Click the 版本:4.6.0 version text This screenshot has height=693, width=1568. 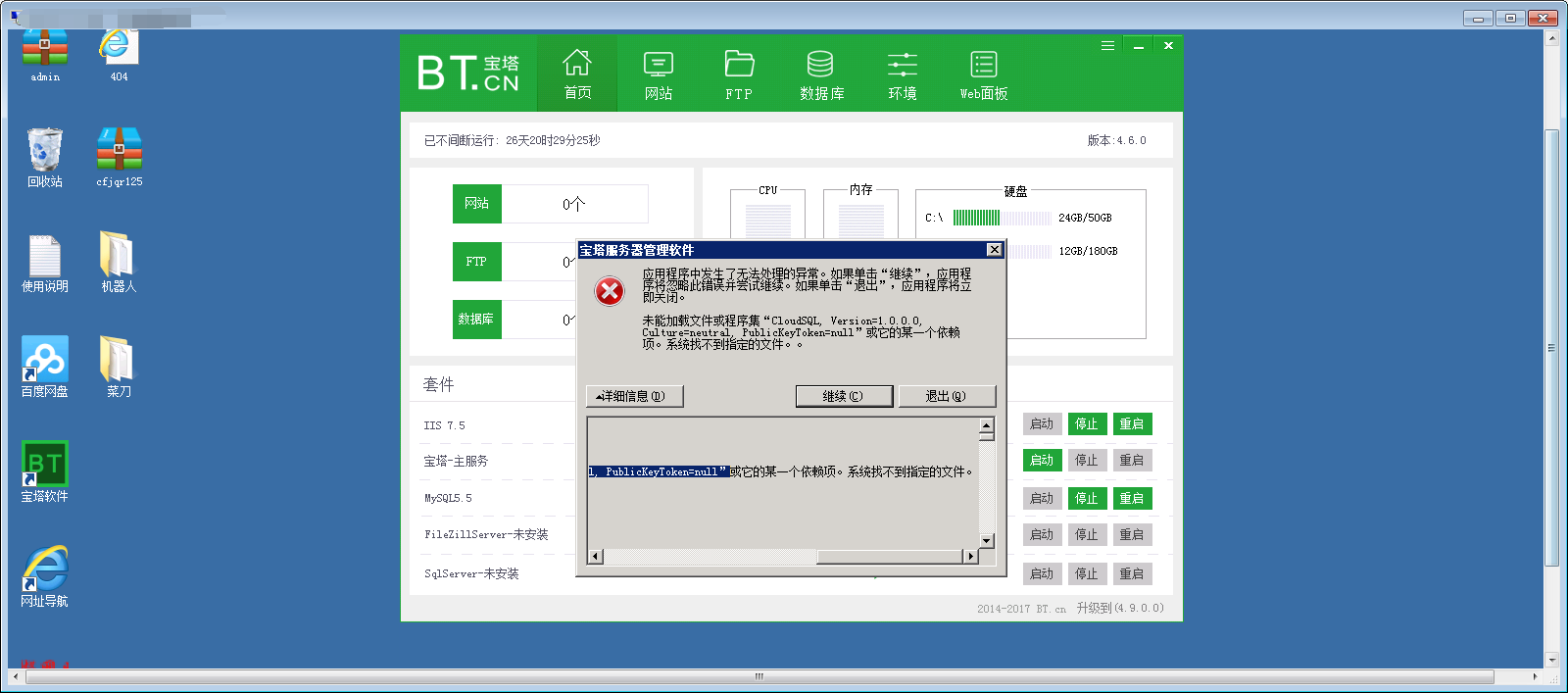(x=1116, y=141)
